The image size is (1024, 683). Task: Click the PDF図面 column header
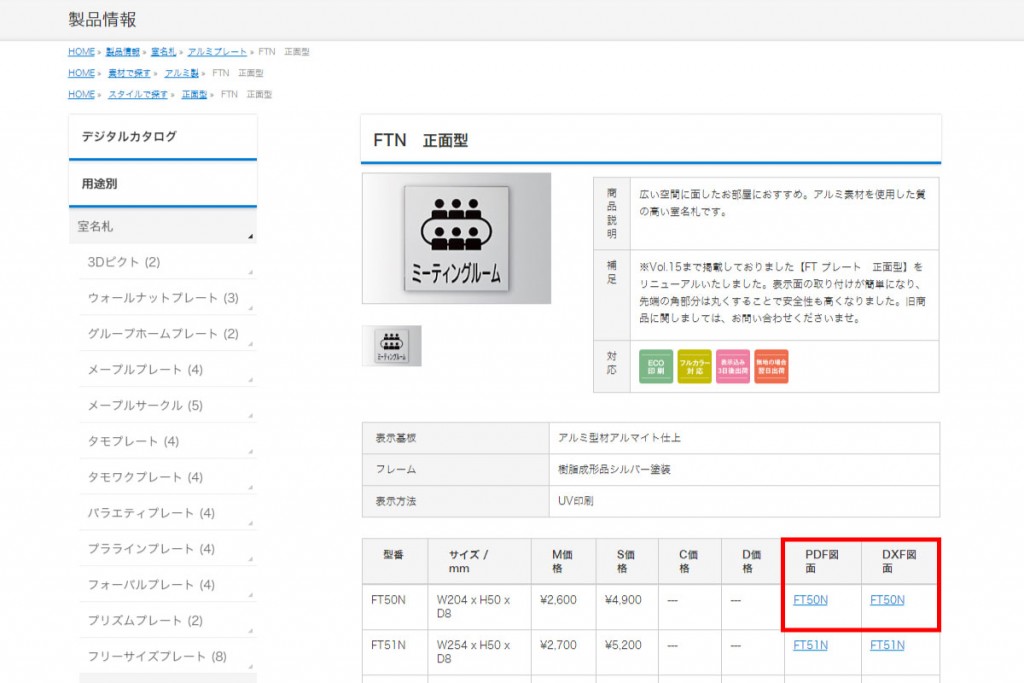(822, 562)
